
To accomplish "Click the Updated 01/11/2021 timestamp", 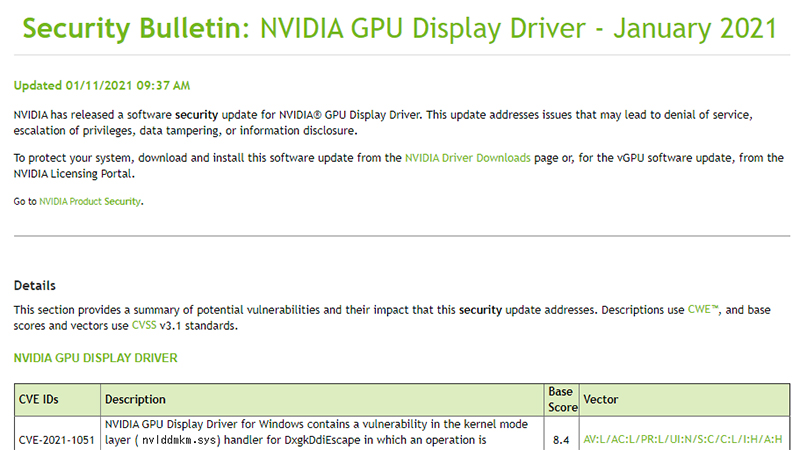I will pyautogui.click(x=102, y=86).
